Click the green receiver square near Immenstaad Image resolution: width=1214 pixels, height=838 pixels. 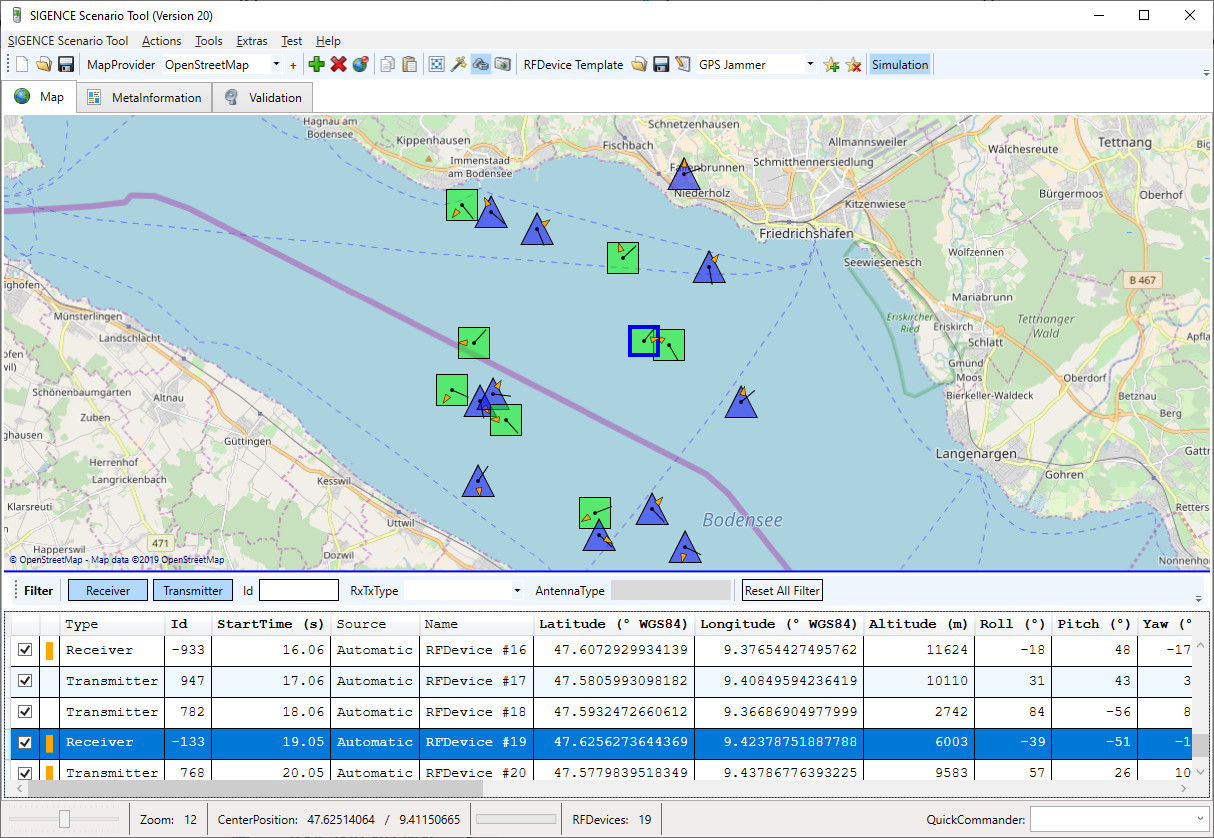click(462, 205)
